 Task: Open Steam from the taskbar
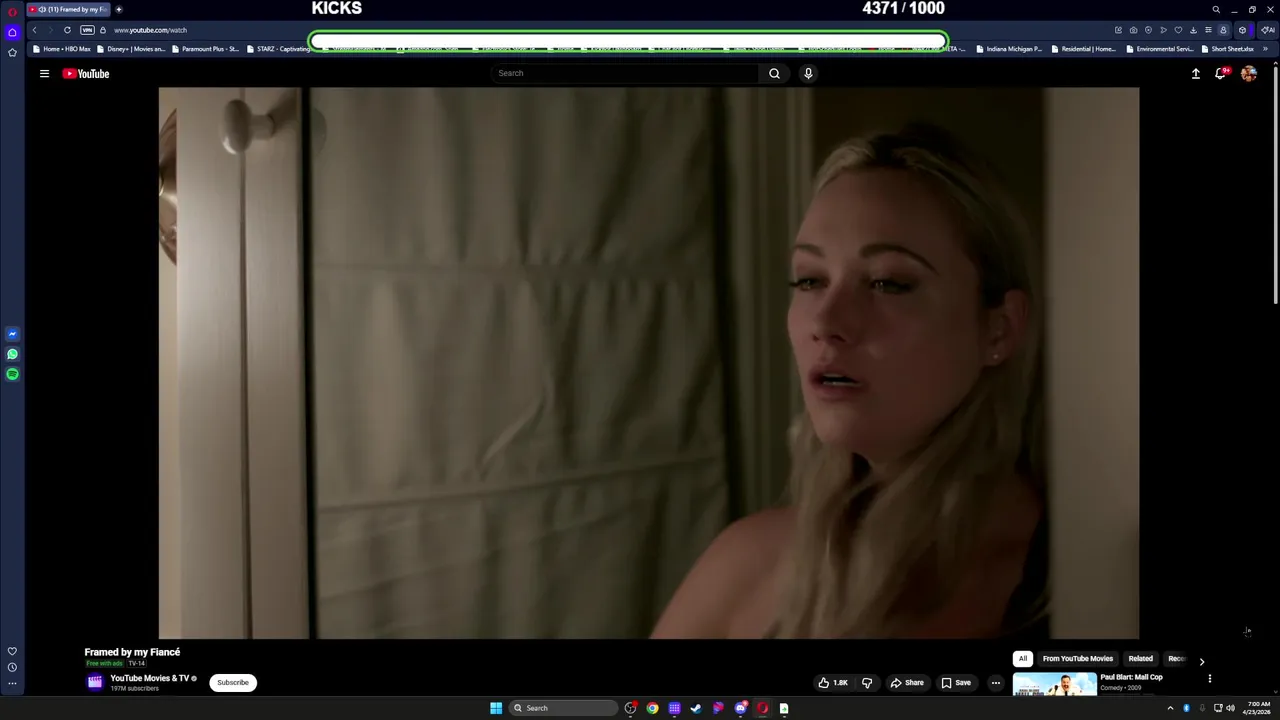[696, 708]
